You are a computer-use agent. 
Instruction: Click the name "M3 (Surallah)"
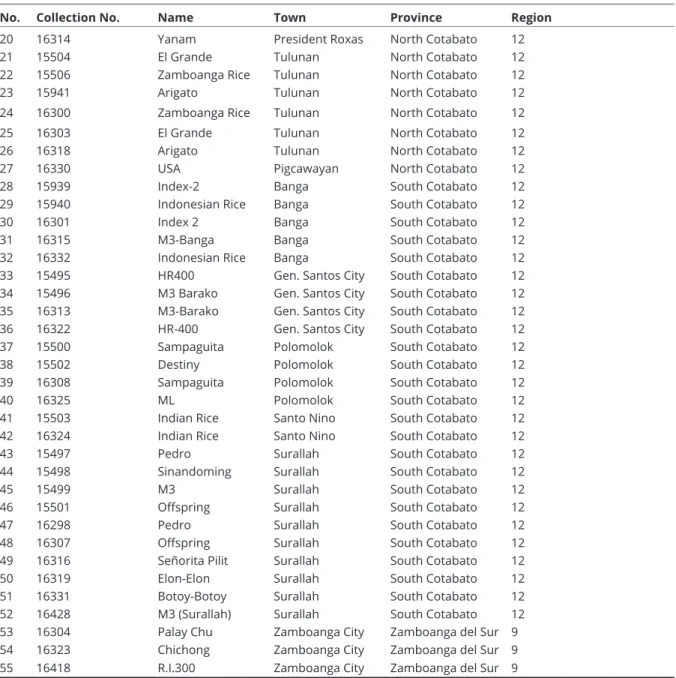click(195, 614)
